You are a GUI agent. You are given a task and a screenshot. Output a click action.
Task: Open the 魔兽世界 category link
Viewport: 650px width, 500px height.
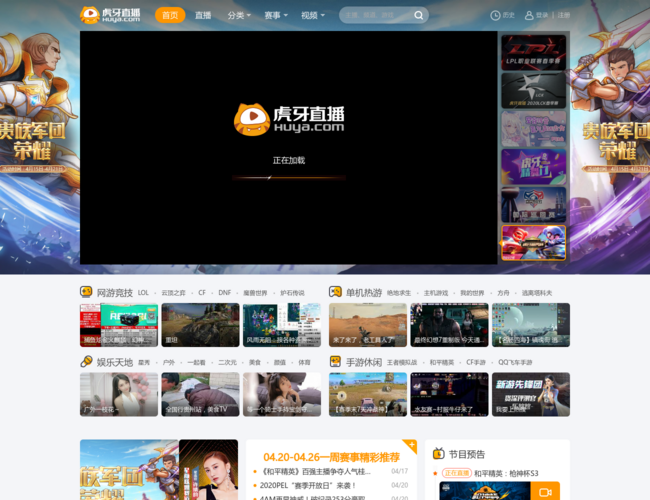[x=255, y=293]
